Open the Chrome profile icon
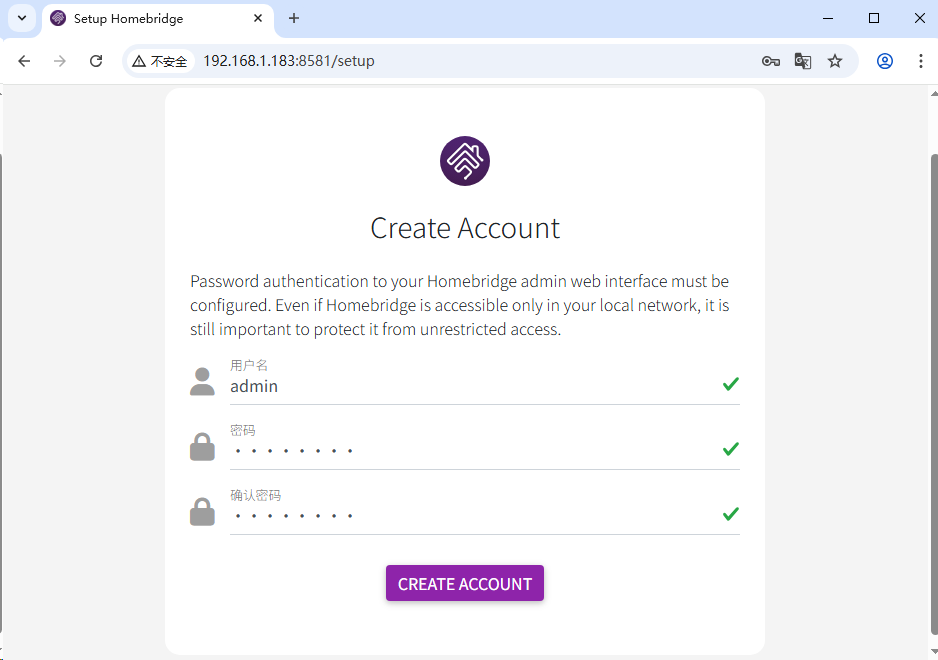The height and width of the screenshot is (660, 938). pyautogui.click(x=885, y=61)
